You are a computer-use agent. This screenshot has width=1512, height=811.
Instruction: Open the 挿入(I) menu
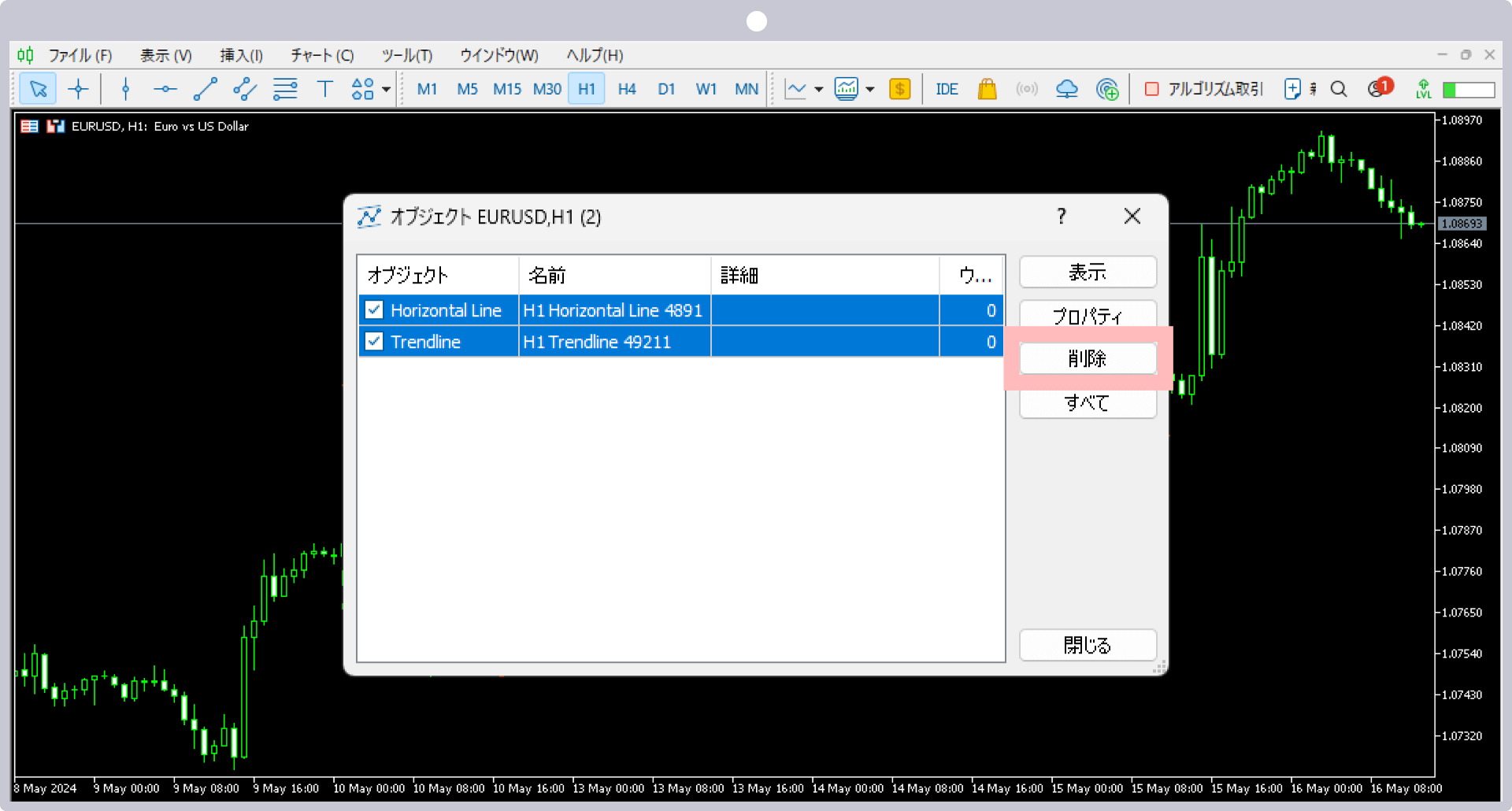tap(241, 55)
